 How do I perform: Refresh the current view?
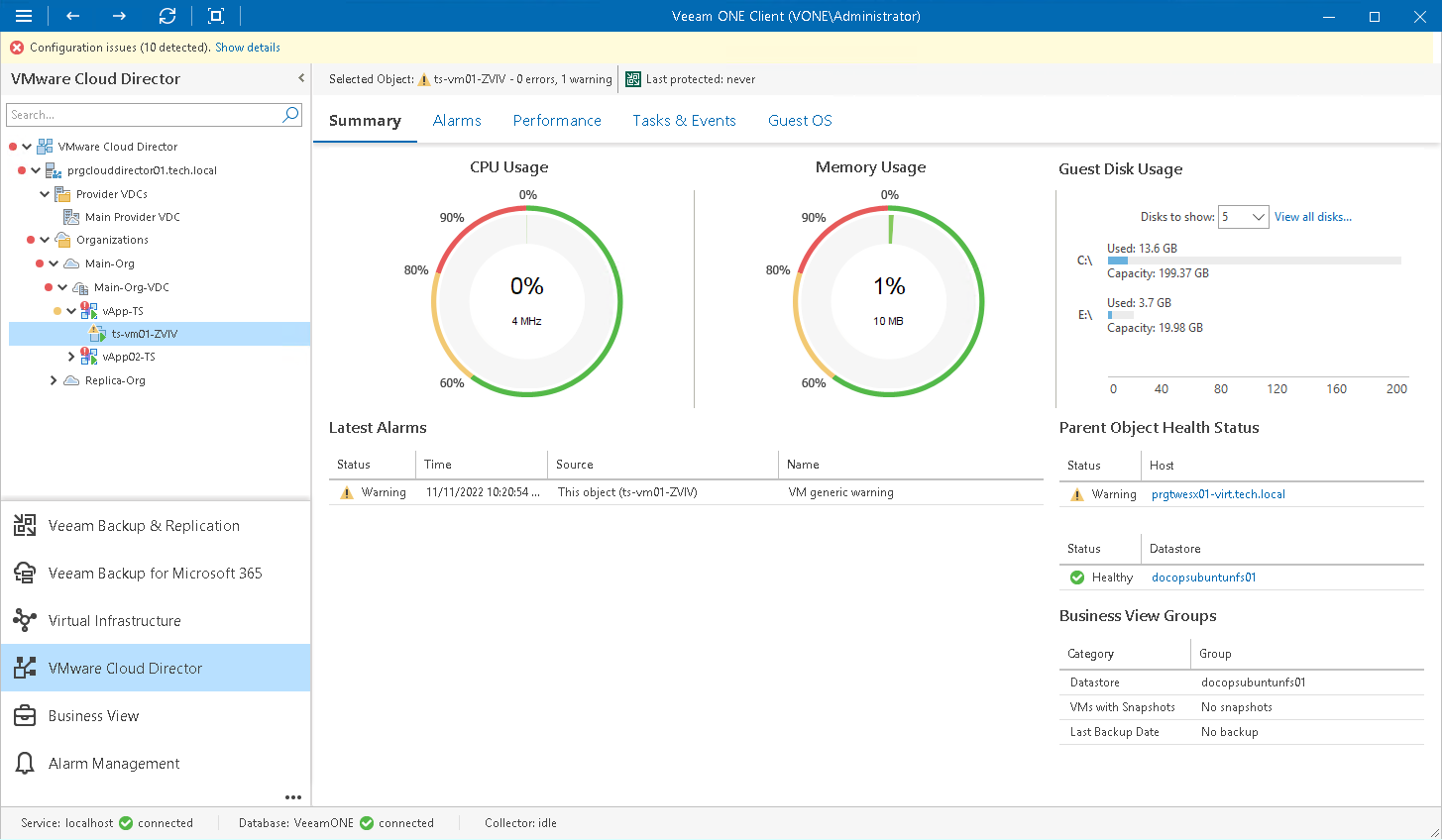[167, 16]
